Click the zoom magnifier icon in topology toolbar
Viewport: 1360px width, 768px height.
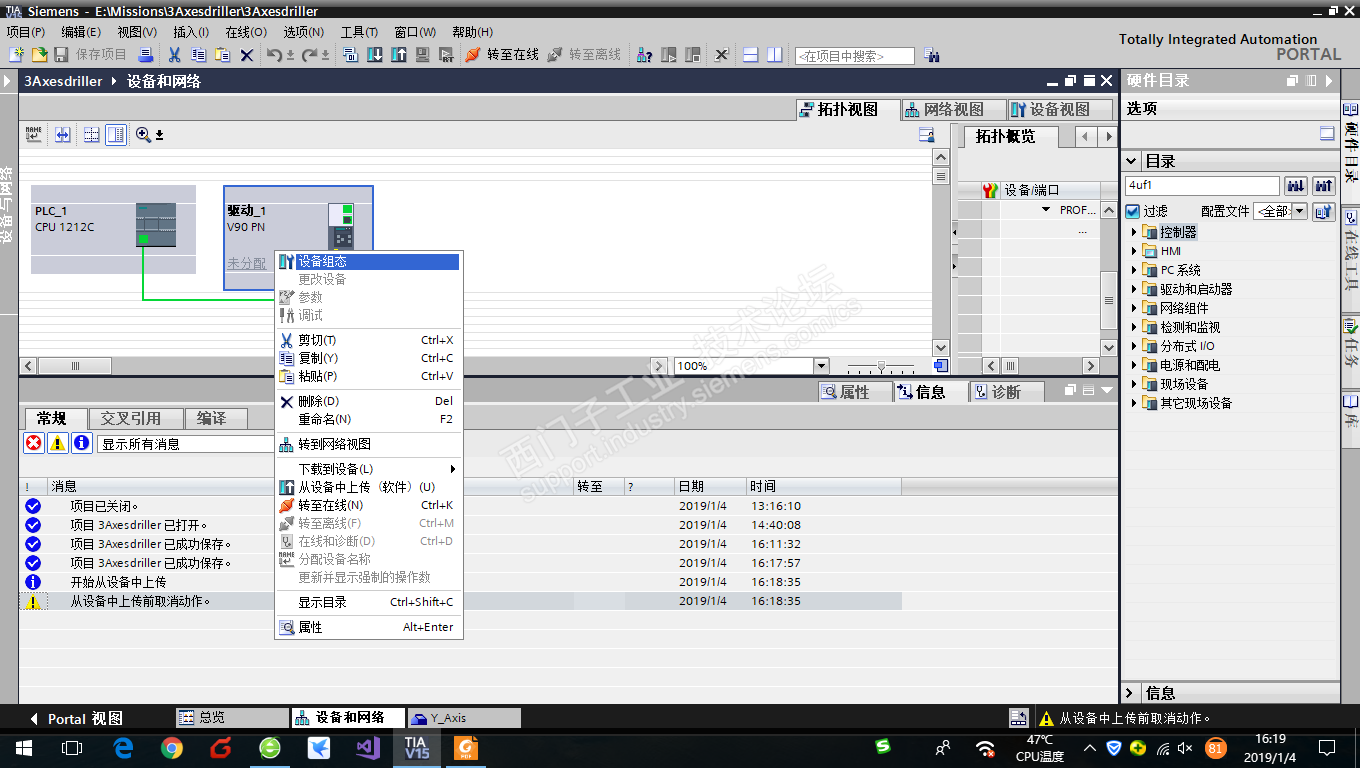coord(144,134)
